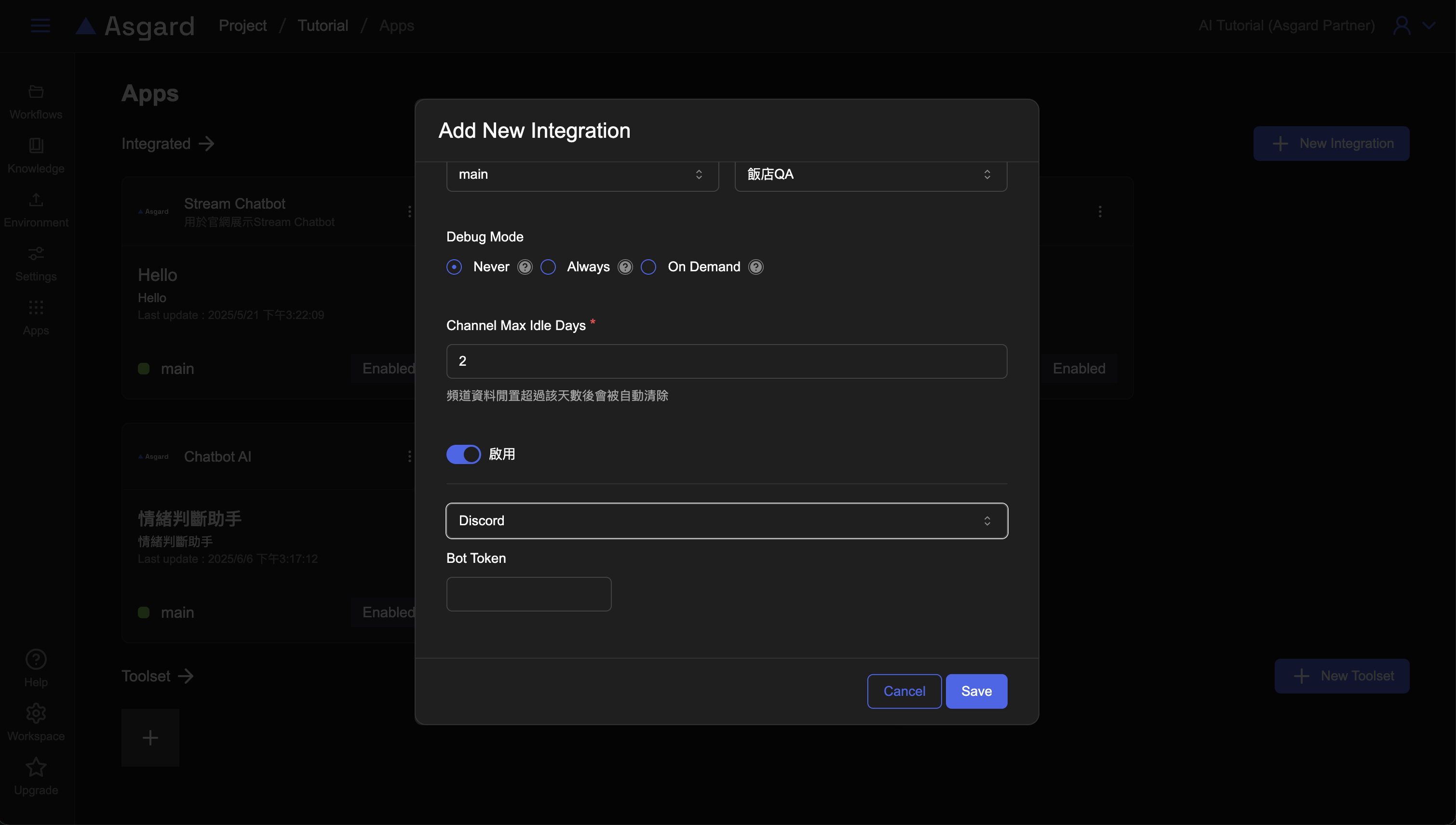Click the Cancel button
Viewport: 1456px width, 825px height.
(904, 692)
